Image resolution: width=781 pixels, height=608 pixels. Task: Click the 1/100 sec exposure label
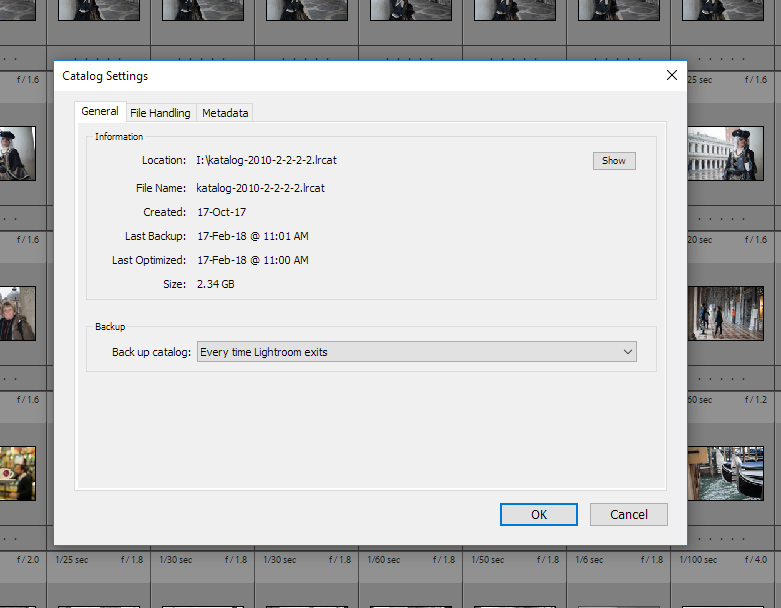[698, 560]
